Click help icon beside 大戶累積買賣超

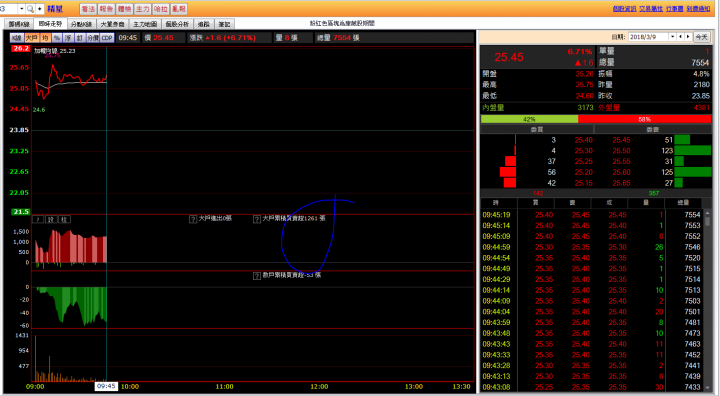[x=257, y=219]
